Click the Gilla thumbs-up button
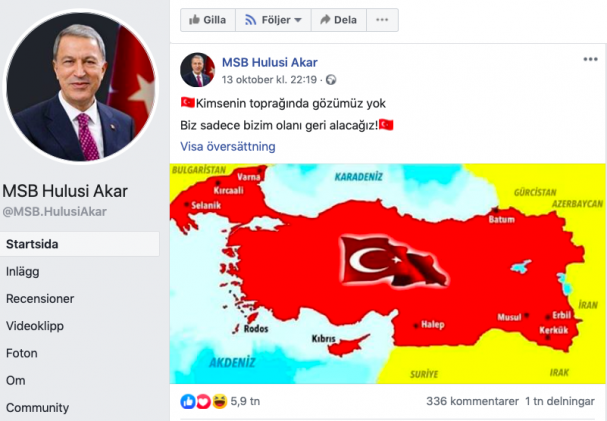This screenshot has width=607, height=421. [x=208, y=20]
